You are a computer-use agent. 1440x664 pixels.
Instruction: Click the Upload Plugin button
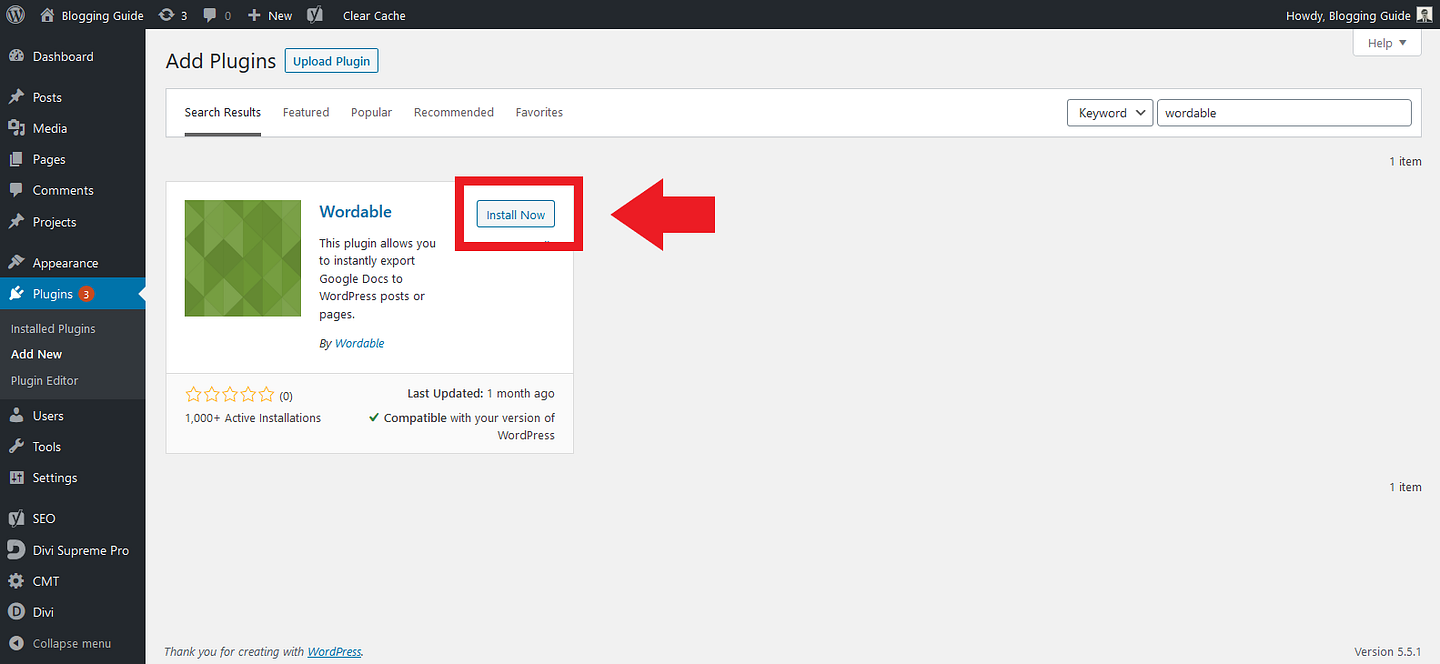click(332, 61)
